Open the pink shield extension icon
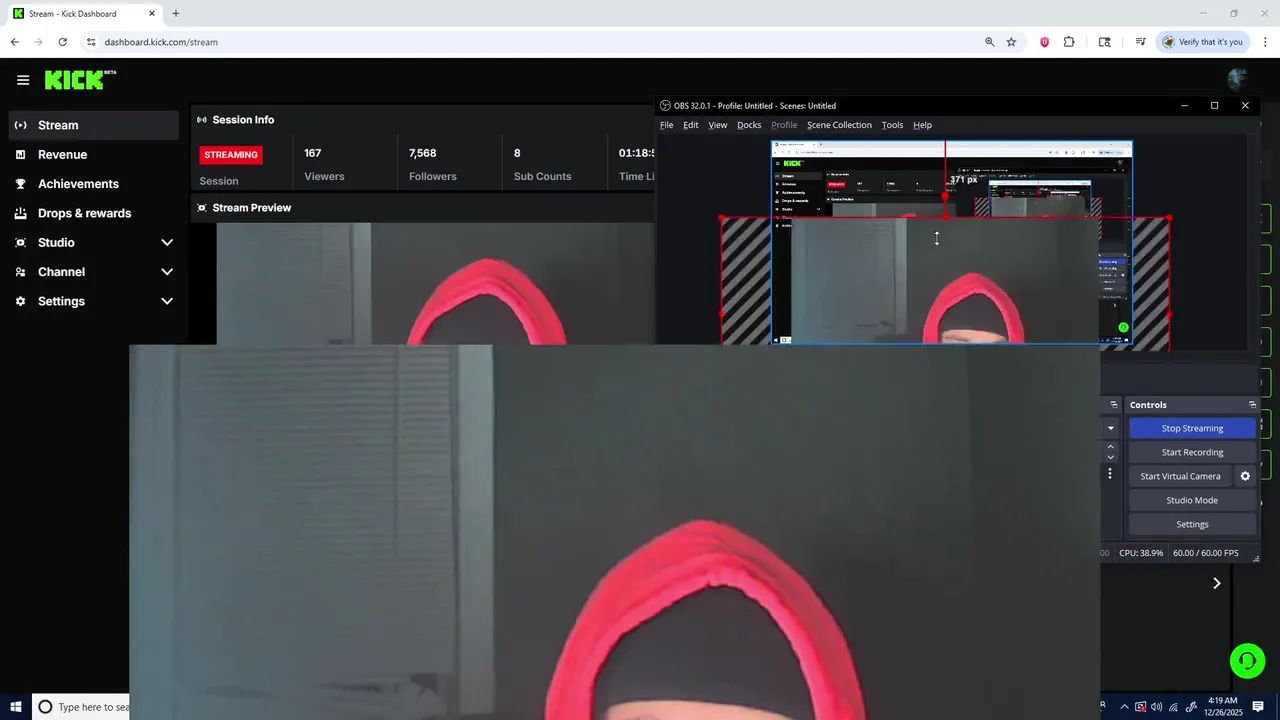The width and height of the screenshot is (1280, 720). pos(1044,42)
